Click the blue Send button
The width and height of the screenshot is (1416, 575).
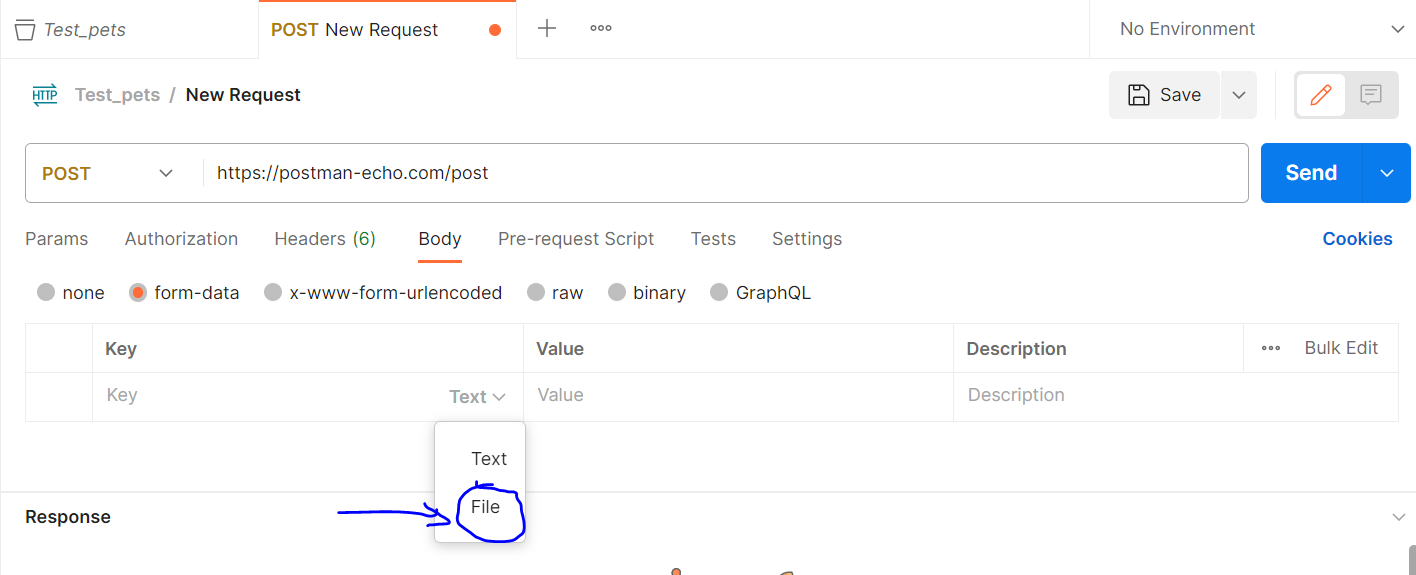click(1311, 173)
